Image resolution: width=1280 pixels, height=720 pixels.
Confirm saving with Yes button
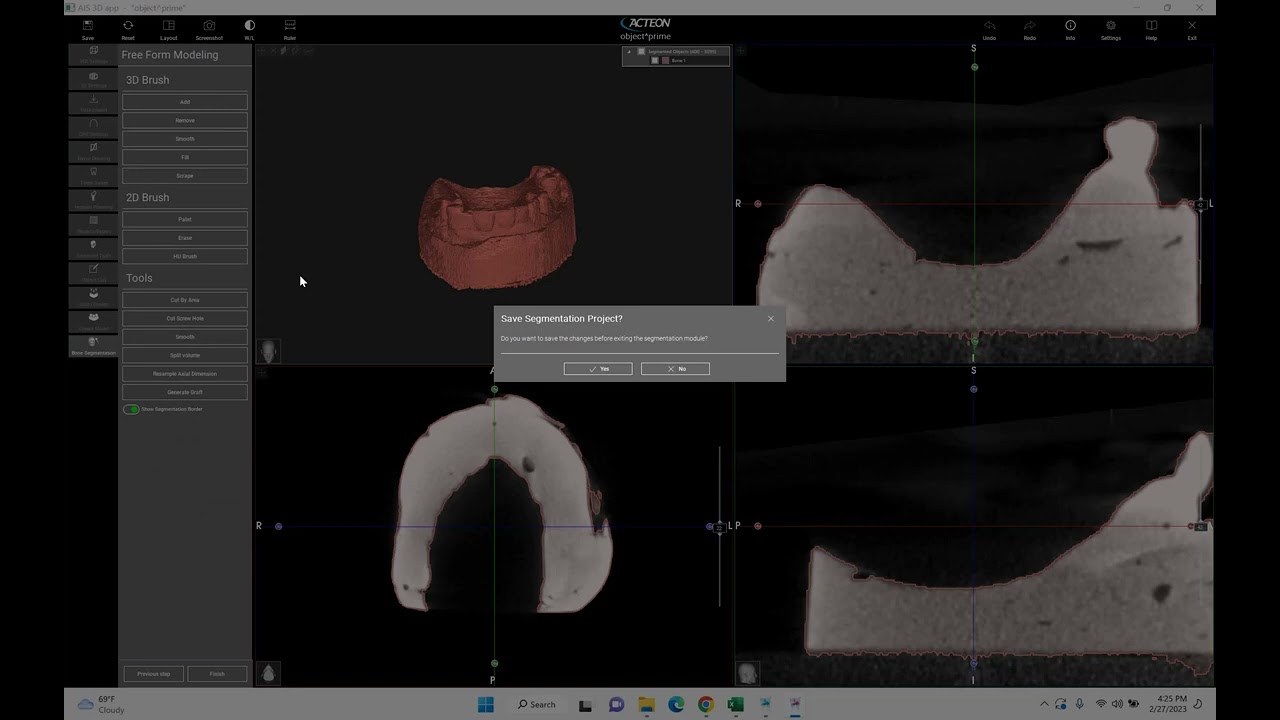(598, 369)
